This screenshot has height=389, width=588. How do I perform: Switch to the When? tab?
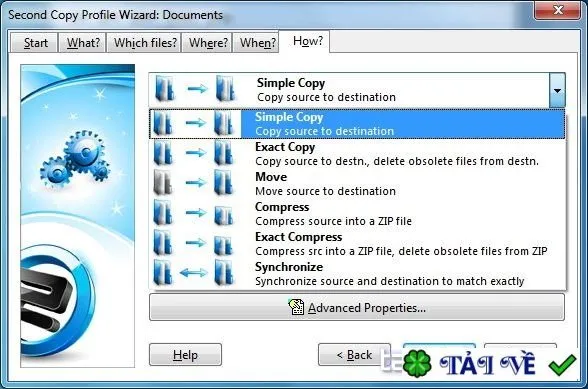[x=256, y=43]
